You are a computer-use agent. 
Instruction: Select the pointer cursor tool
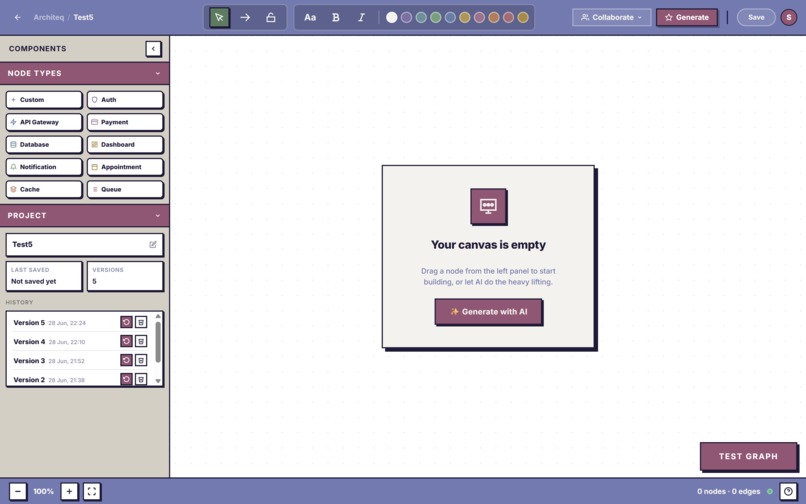219,17
